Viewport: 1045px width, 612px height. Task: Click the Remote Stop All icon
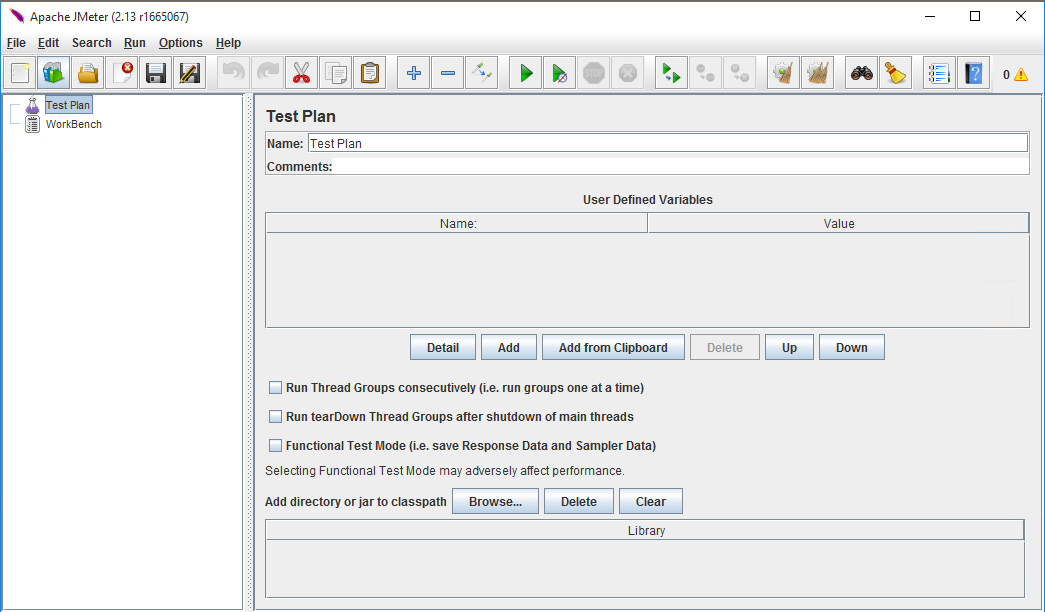click(706, 73)
